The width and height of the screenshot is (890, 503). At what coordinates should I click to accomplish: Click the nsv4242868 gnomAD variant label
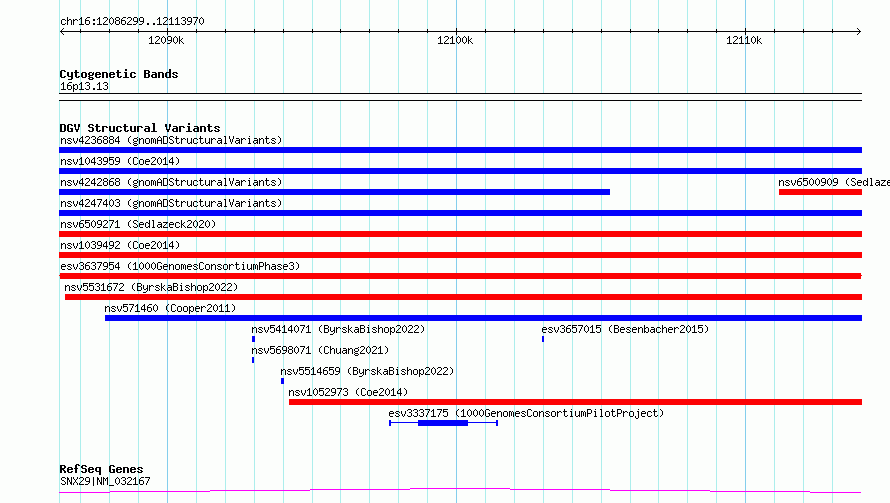[x=171, y=182]
